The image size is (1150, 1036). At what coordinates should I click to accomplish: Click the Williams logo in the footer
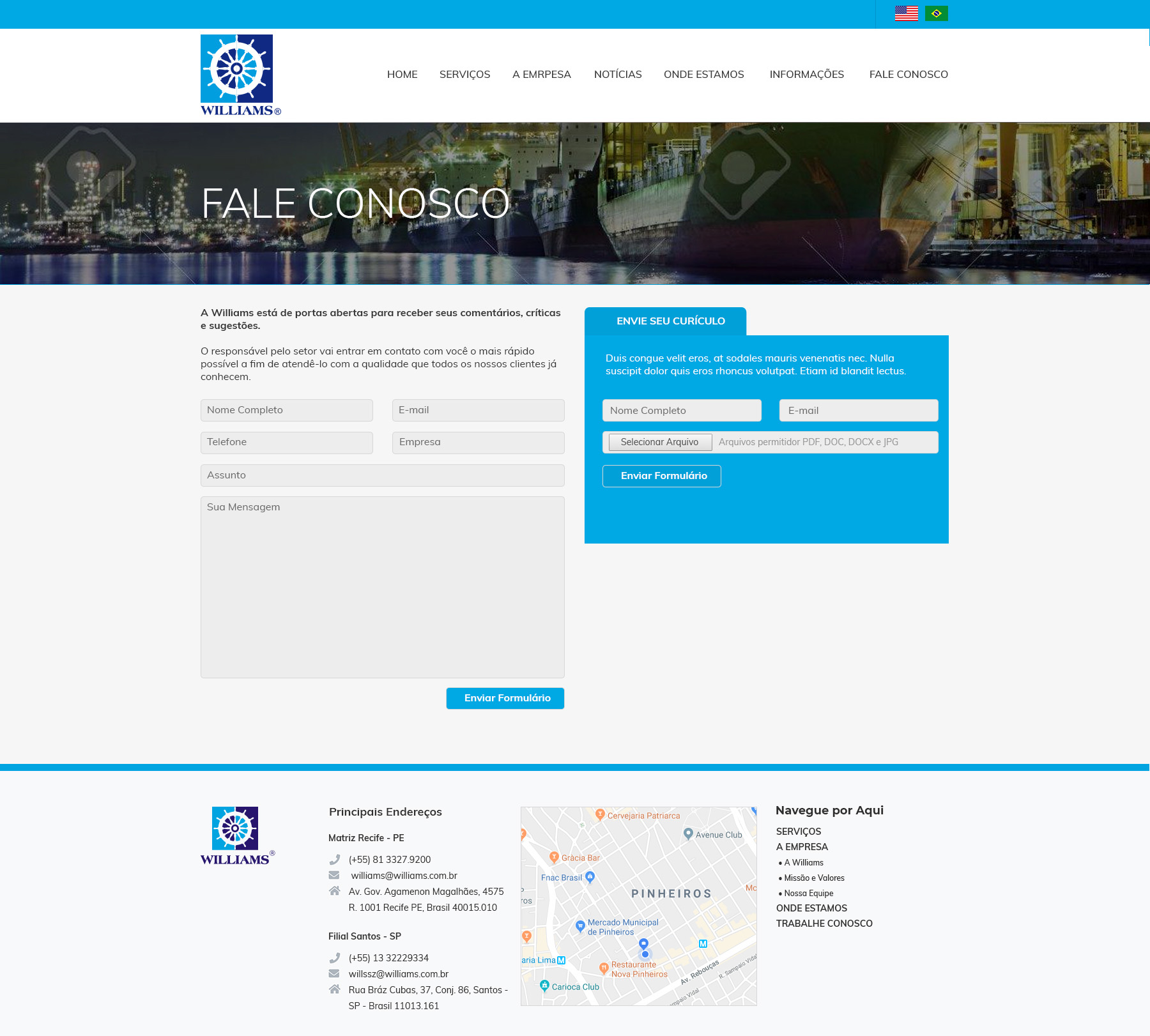(237, 836)
